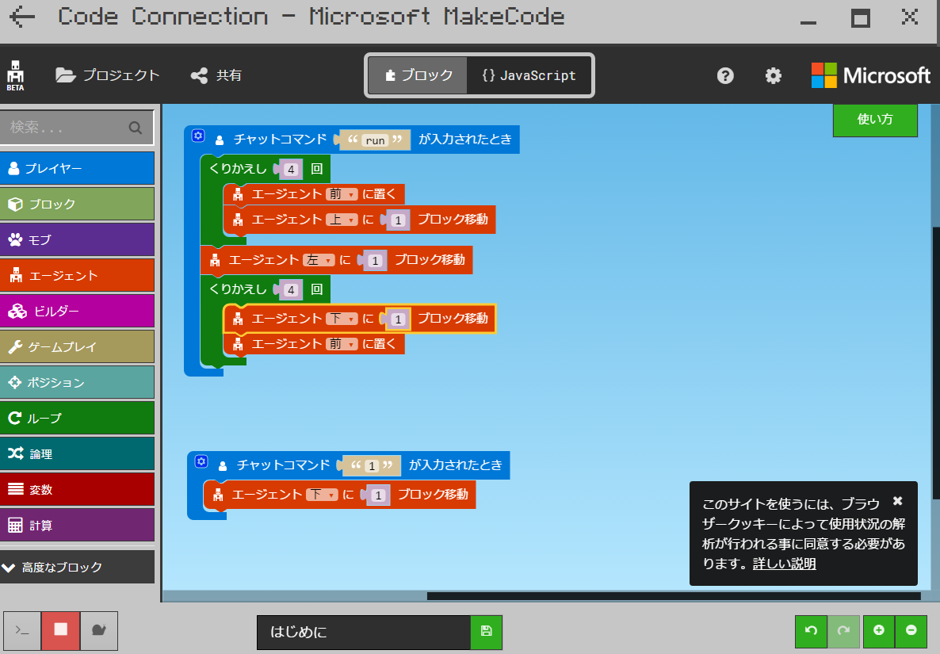The height and width of the screenshot is (654, 940).
Task: Toggle the slow-motion turtle mode button
Action: [99, 631]
